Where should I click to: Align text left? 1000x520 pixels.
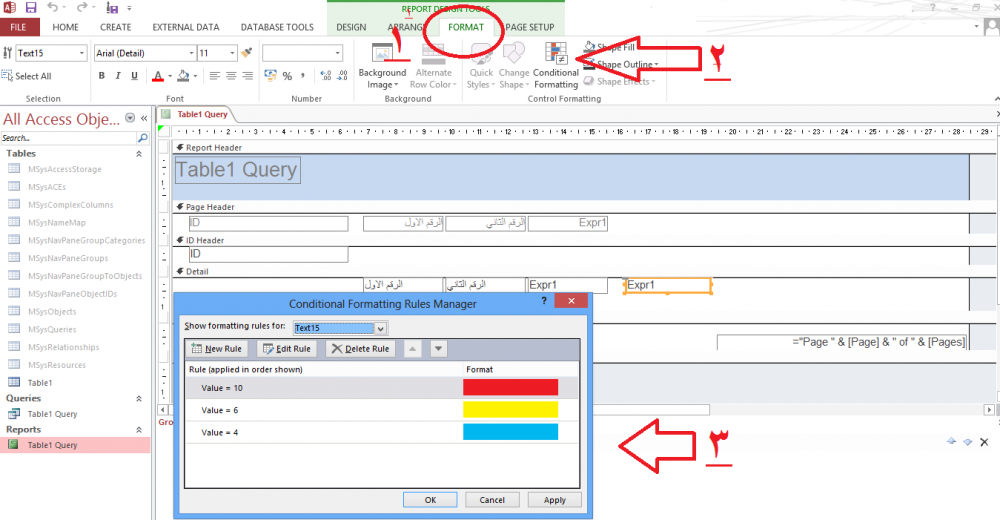click(x=215, y=76)
